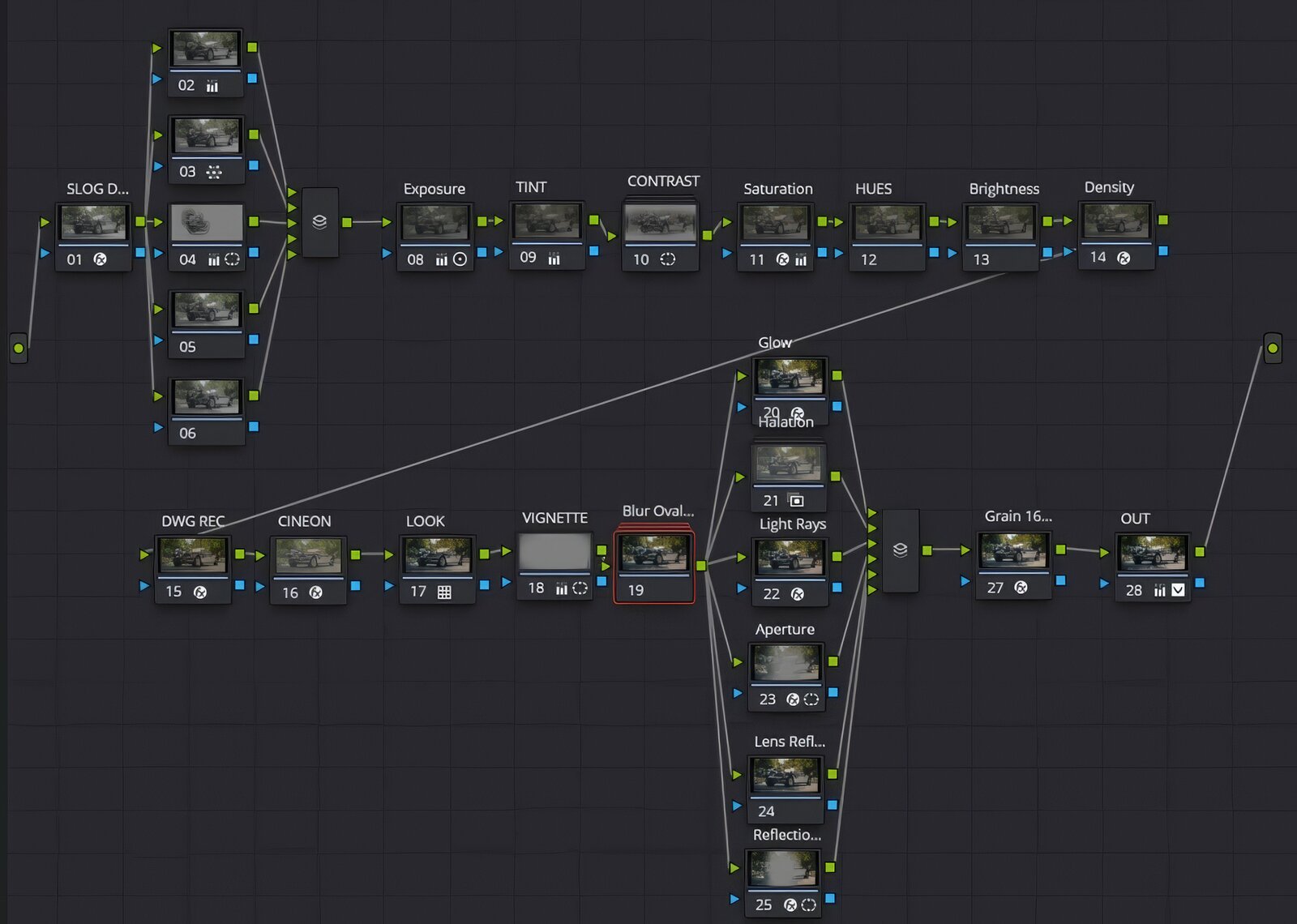Select the VIGNETTE node 18 thumbnail
This screenshot has height=924, width=1297.
pos(554,552)
